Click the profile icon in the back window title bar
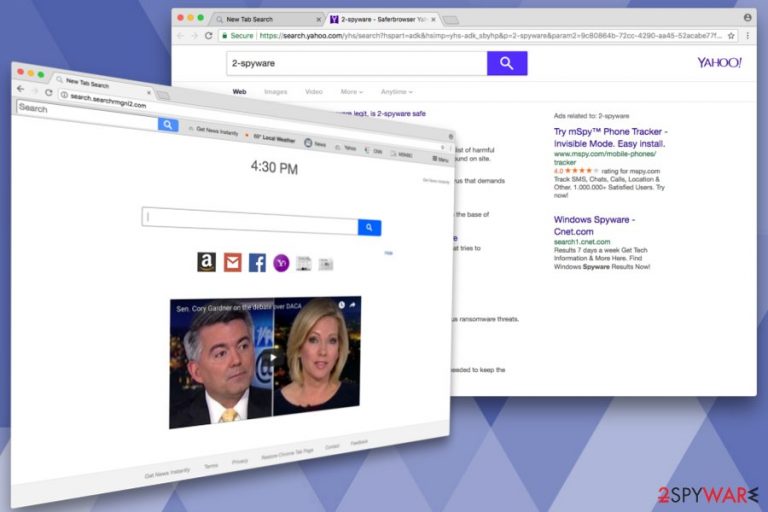The image size is (768, 512). point(747,18)
